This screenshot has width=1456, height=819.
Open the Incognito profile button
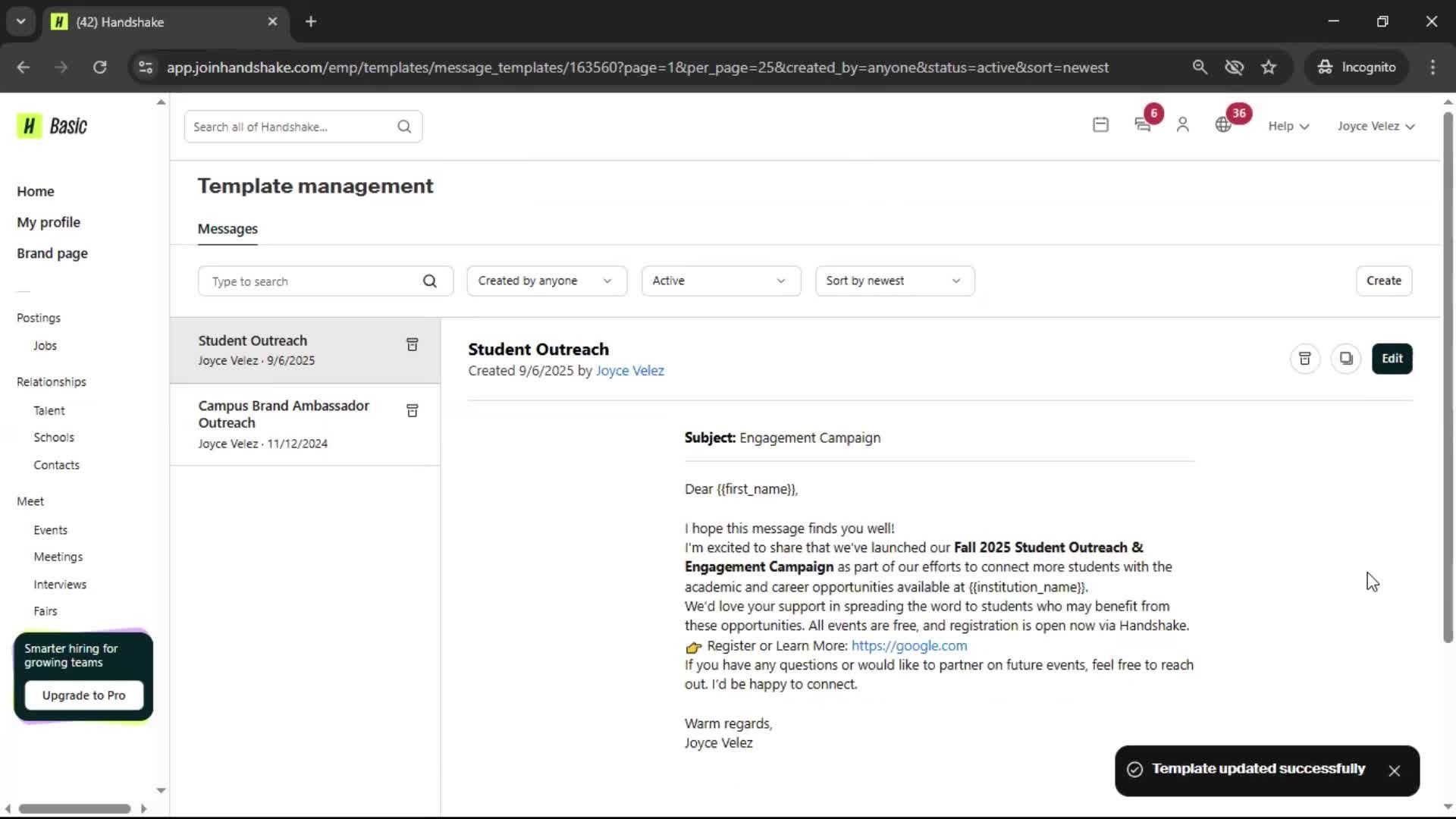click(x=1357, y=67)
